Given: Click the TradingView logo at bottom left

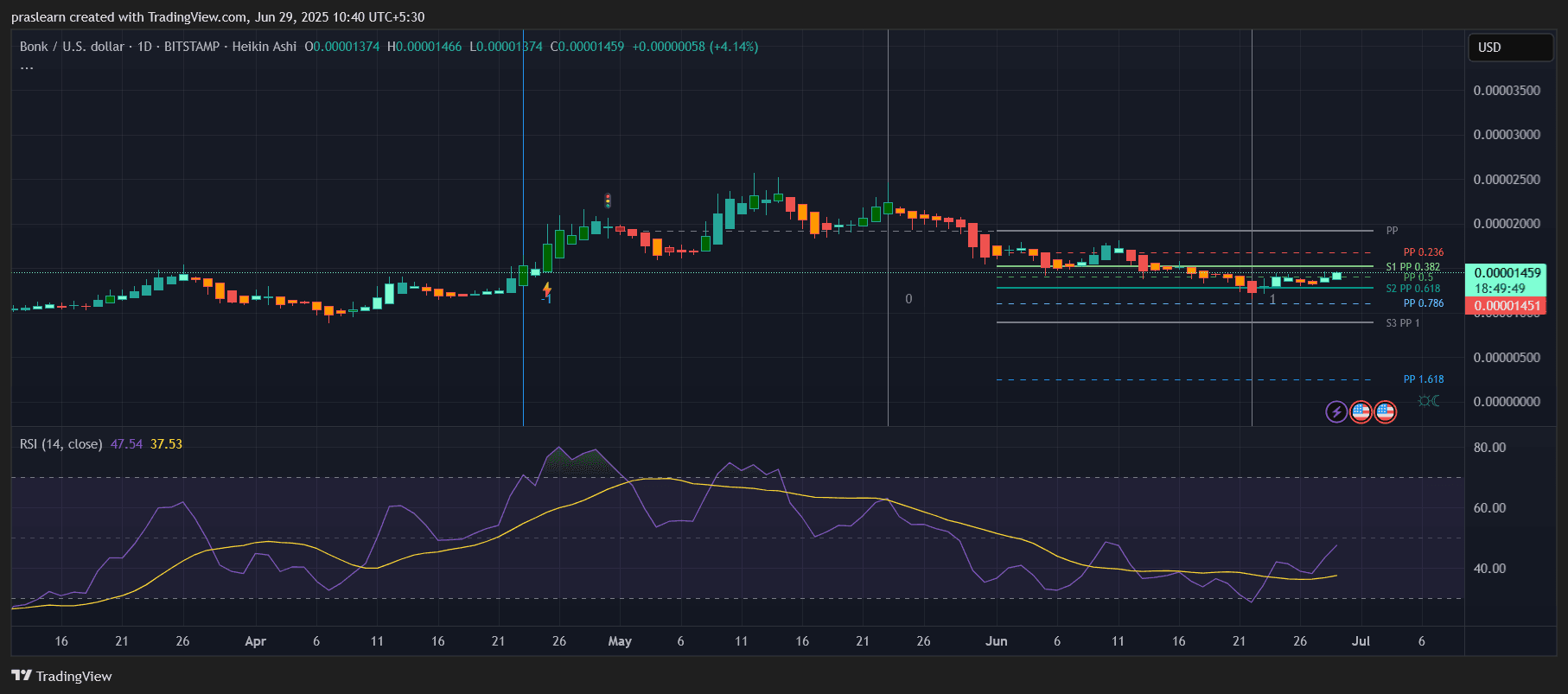Looking at the screenshot, I should tap(61, 676).
